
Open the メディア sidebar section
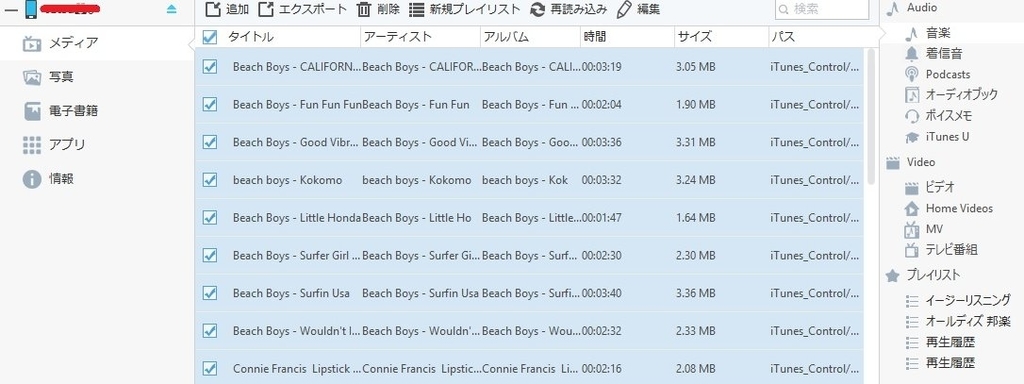[97, 43]
